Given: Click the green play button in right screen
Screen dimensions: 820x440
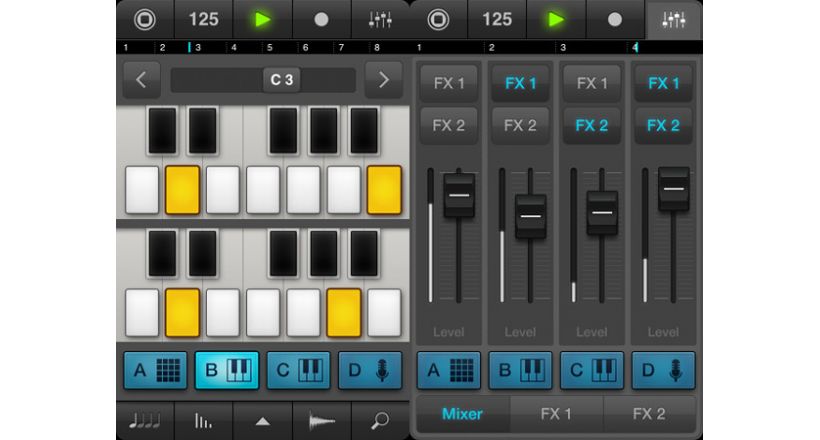Looking at the screenshot, I should (556, 20).
